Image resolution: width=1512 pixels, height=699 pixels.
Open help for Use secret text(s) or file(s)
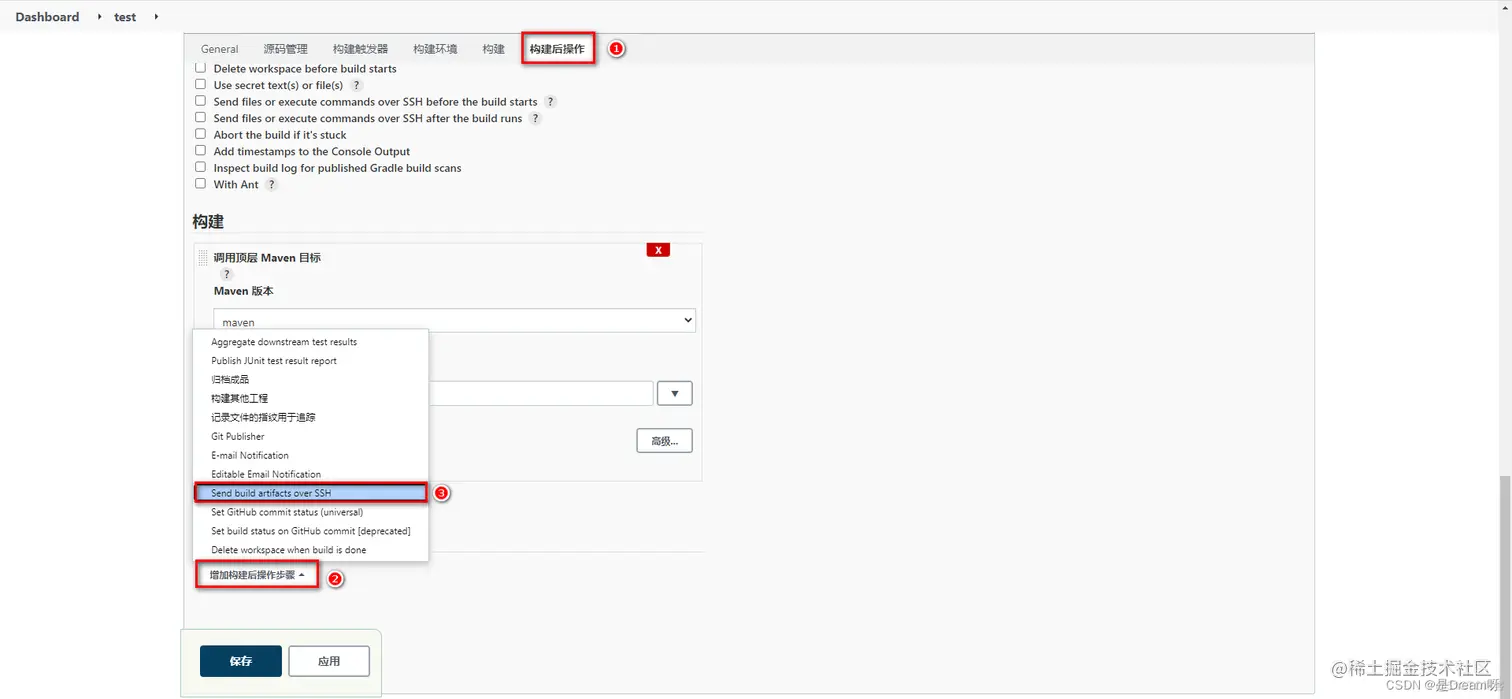click(x=357, y=85)
